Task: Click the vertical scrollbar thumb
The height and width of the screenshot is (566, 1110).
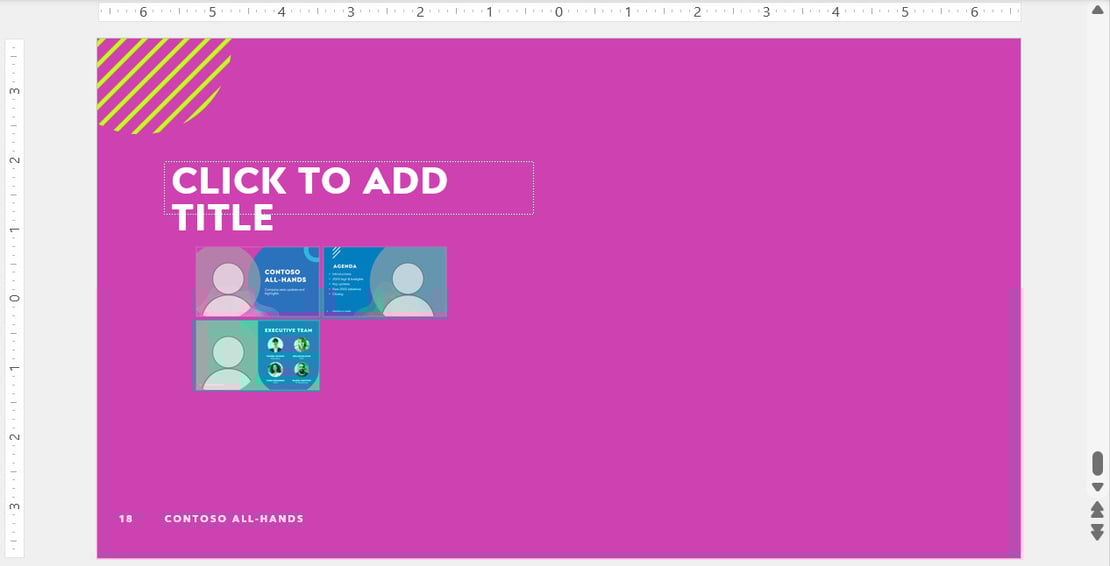Action: pos(1097,463)
